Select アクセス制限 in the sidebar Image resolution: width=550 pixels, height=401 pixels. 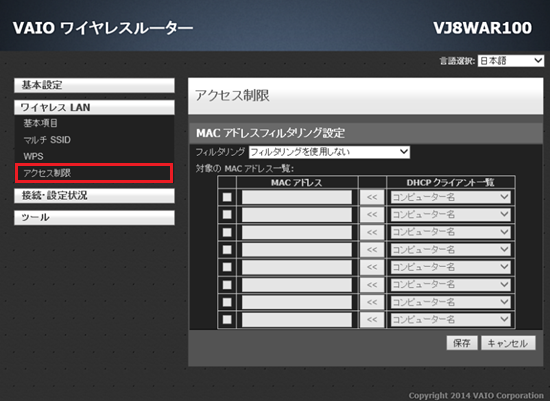(94, 173)
